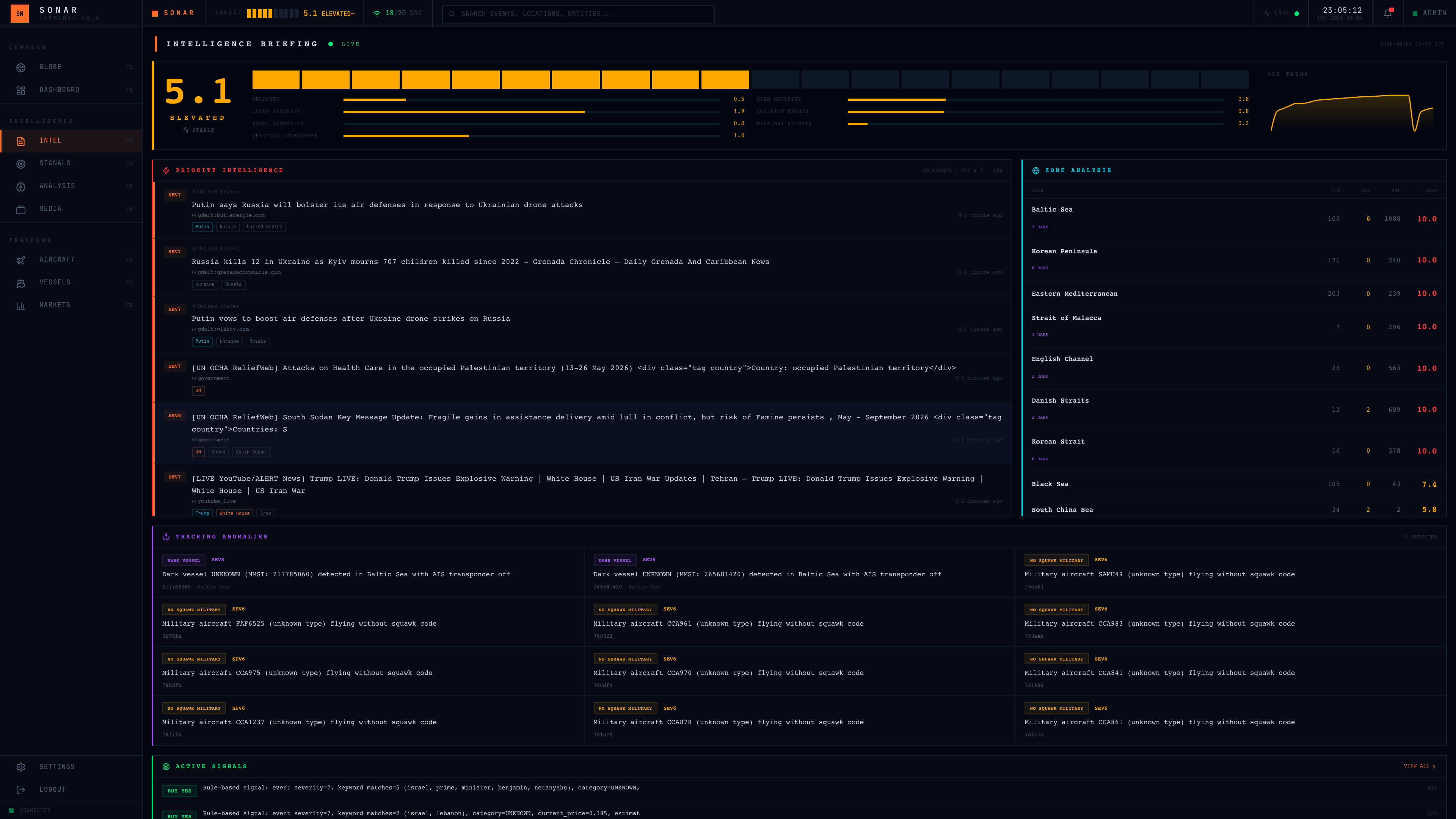Click the Stable trend pulse icon
The image size is (1456, 819).
[186, 130]
